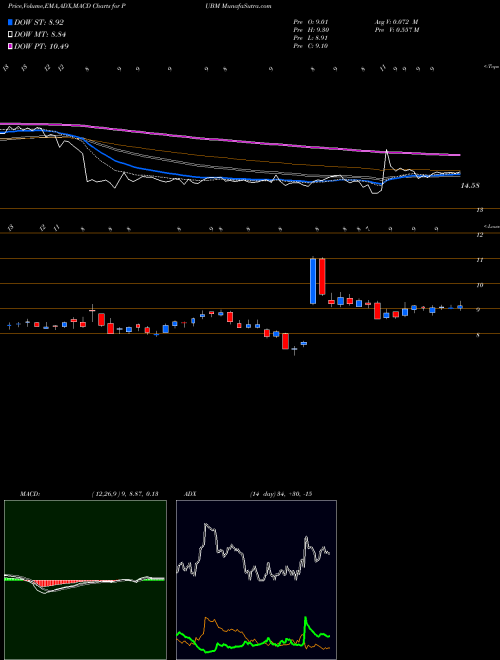This screenshot has height=660, width=500.
Task: Click the 13 price axis label
Action: tap(479, 210)
